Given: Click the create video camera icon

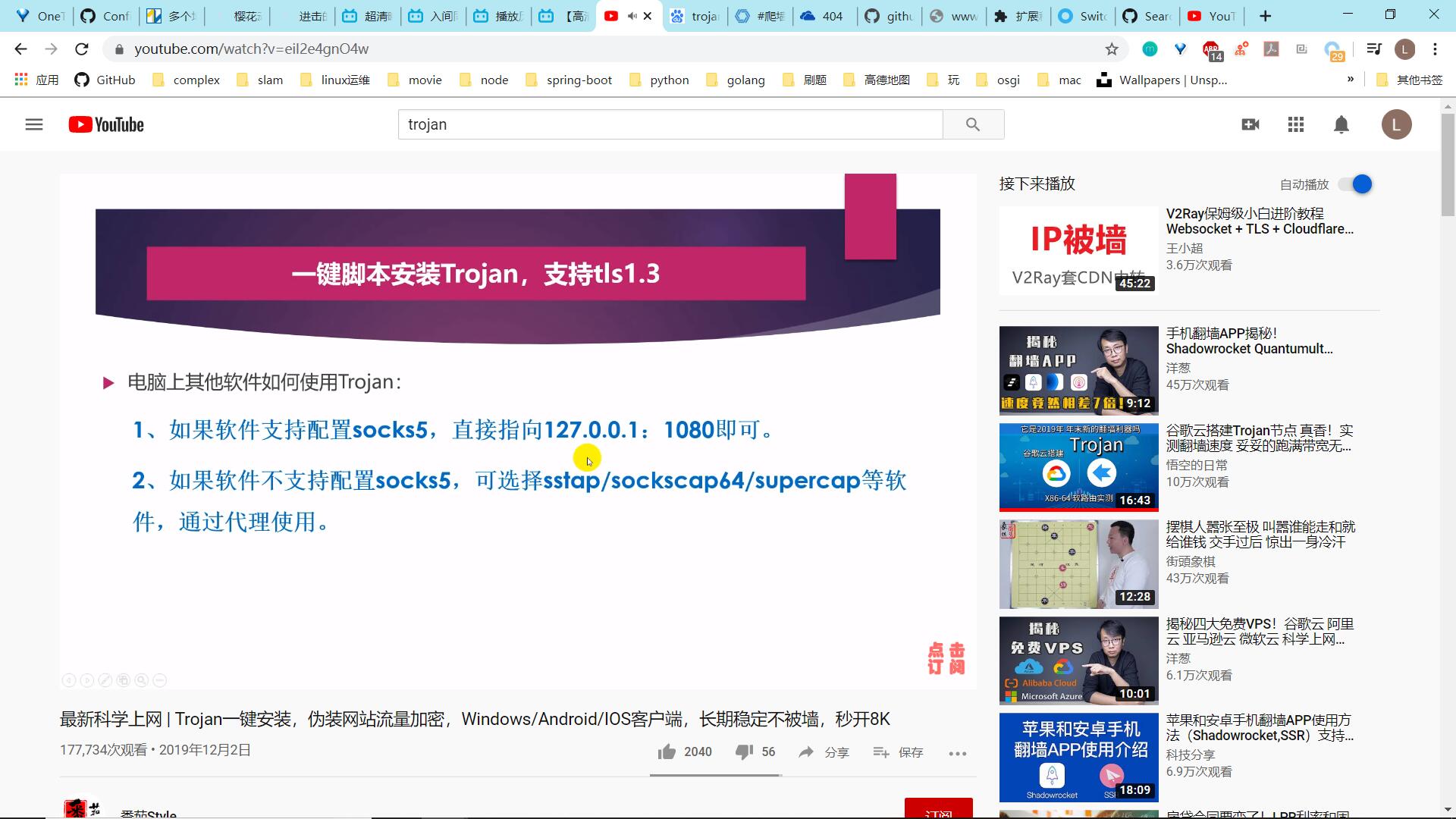Looking at the screenshot, I should (x=1250, y=124).
